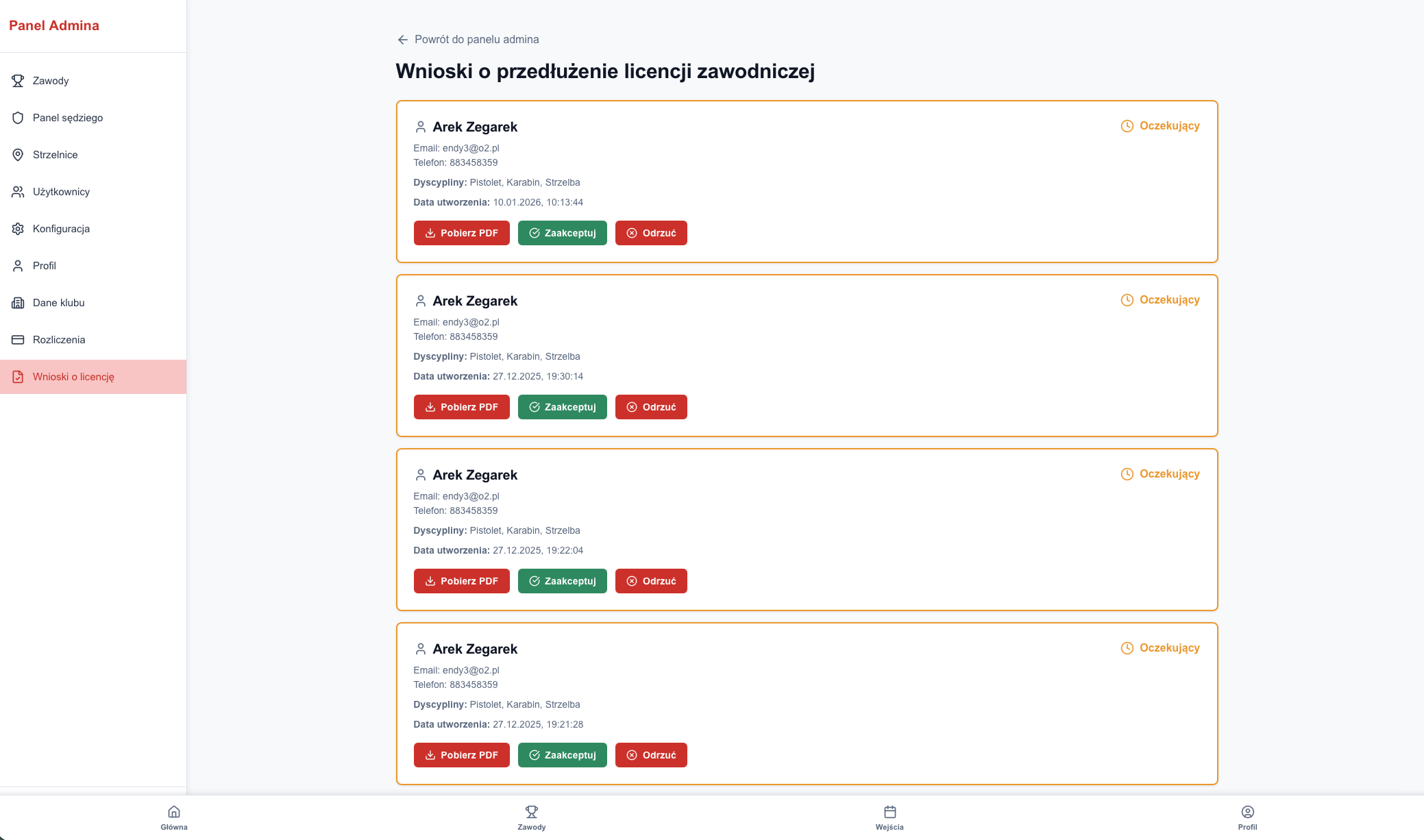Viewport: 1424px width, 840px height.
Task: Click the profile circle icon in bottom bar
Action: [x=1247, y=812]
